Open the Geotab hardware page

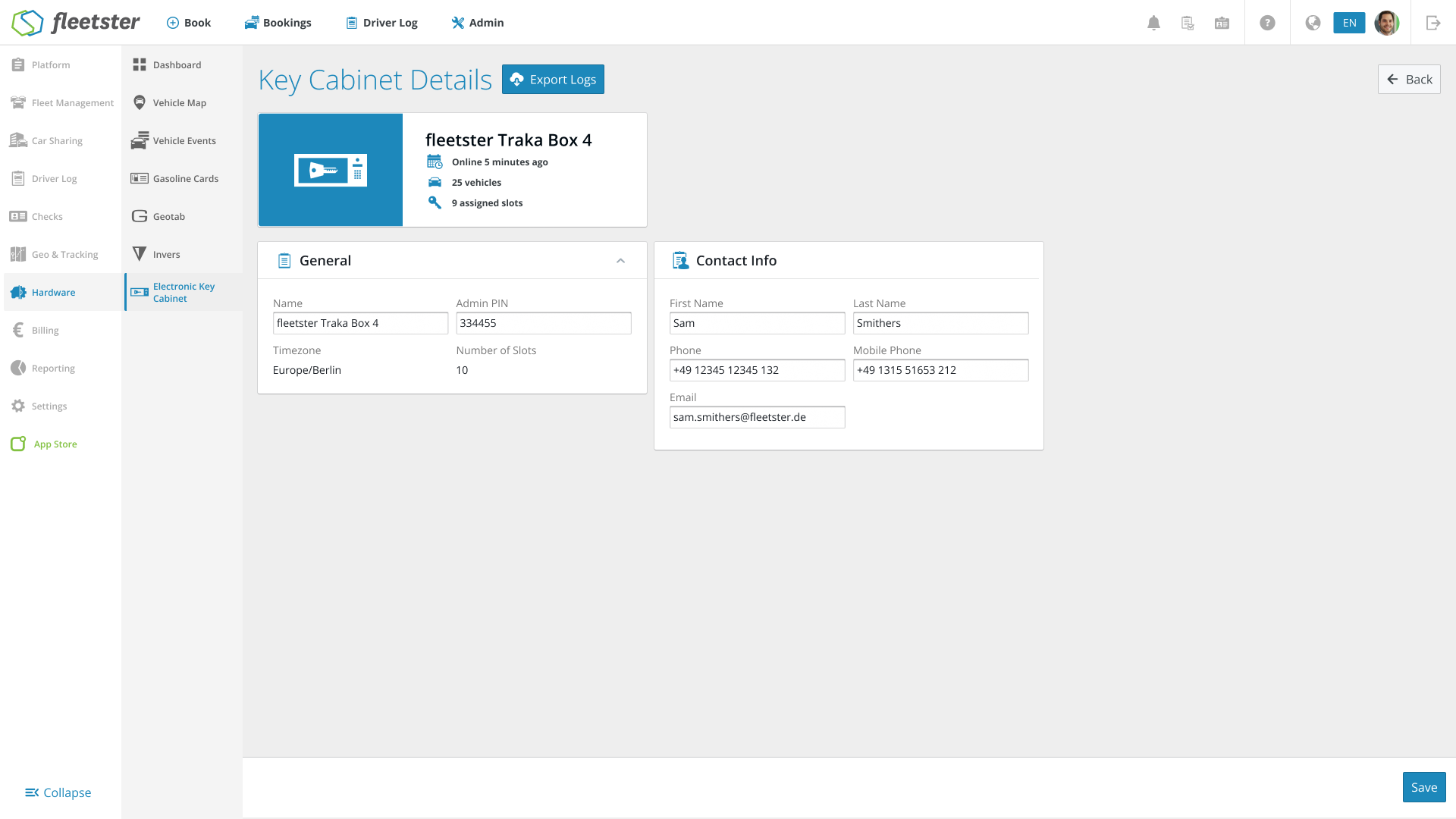pos(168,217)
